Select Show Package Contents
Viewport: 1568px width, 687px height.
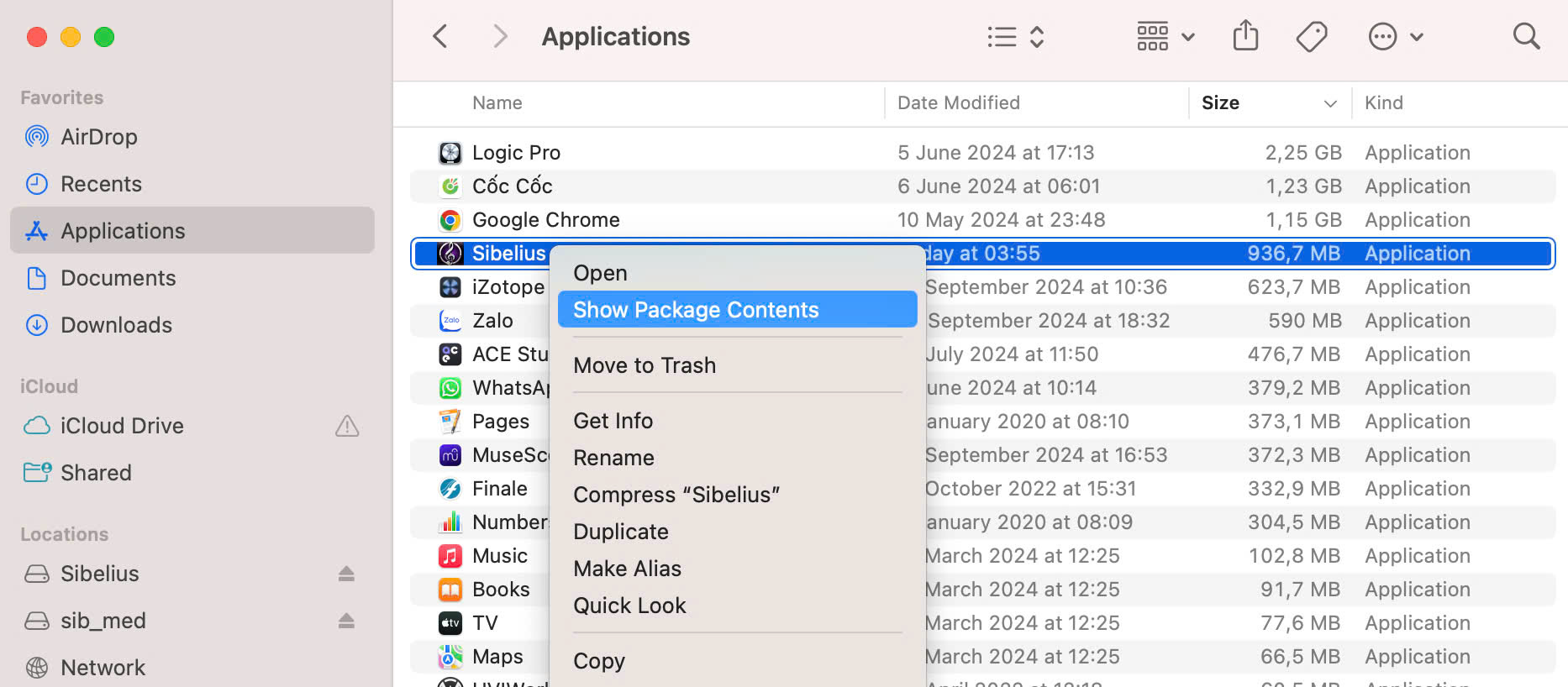737,310
